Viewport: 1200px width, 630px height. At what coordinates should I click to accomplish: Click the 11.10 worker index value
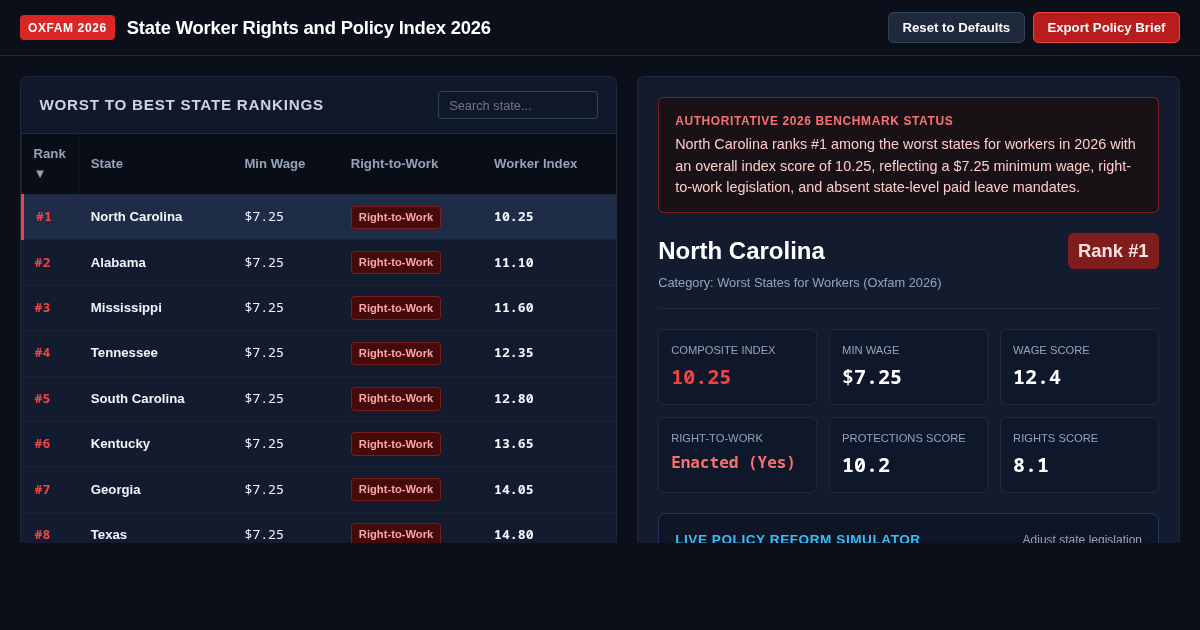(x=514, y=263)
